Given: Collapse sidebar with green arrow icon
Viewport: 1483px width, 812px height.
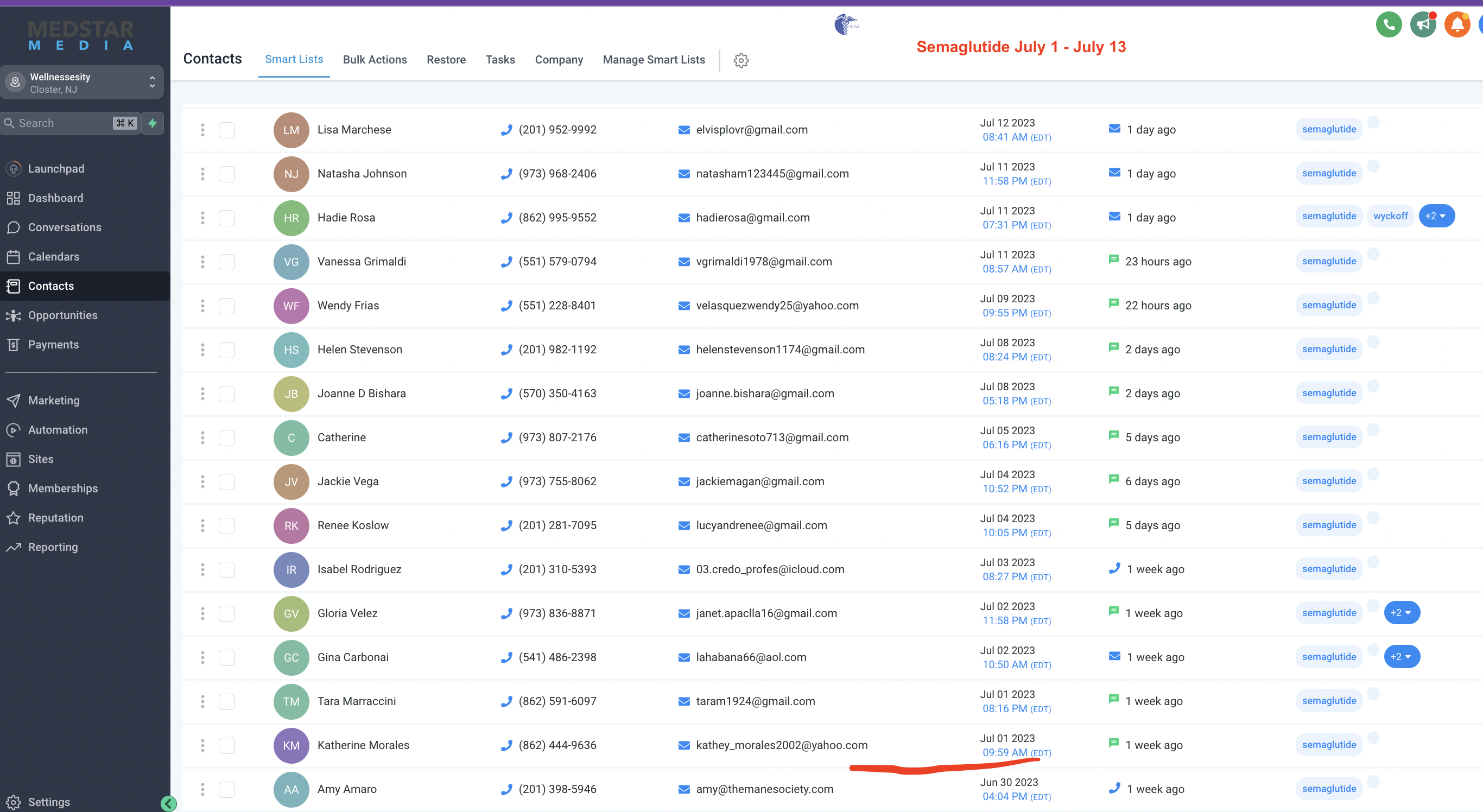Looking at the screenshot, I should tap(169, 803).
